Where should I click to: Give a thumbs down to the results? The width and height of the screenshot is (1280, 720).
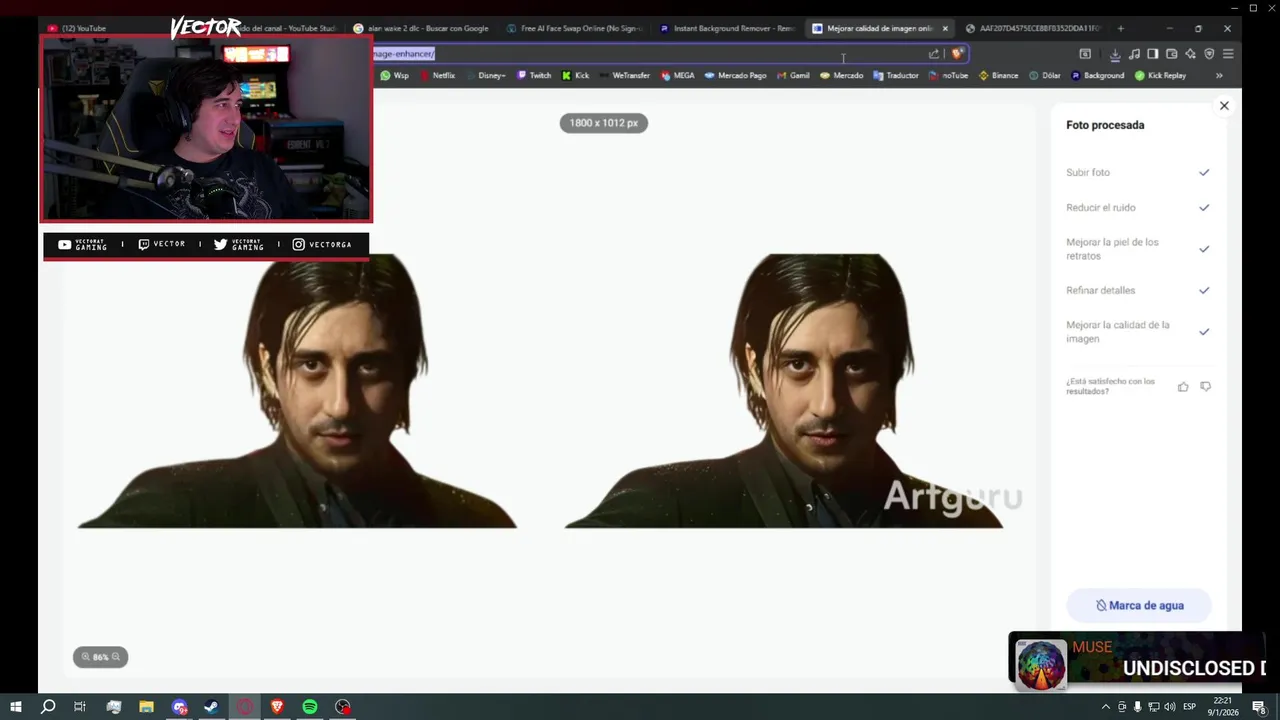[1205, 387]
